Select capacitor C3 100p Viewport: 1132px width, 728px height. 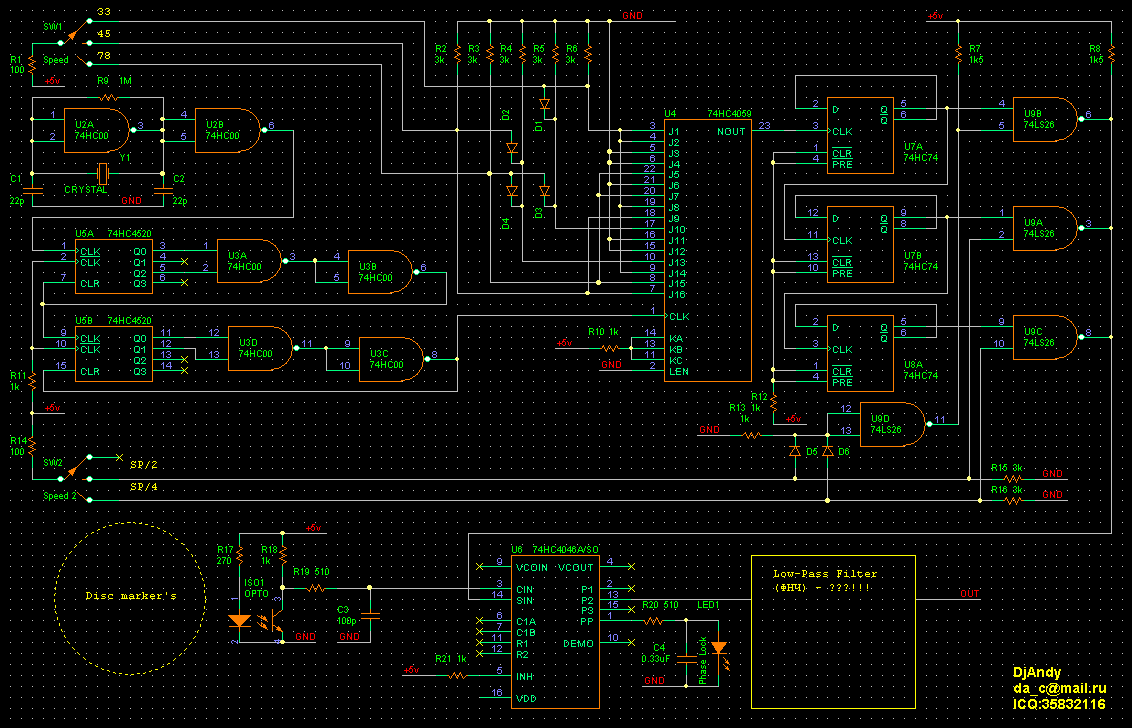[x=370, y=615]
